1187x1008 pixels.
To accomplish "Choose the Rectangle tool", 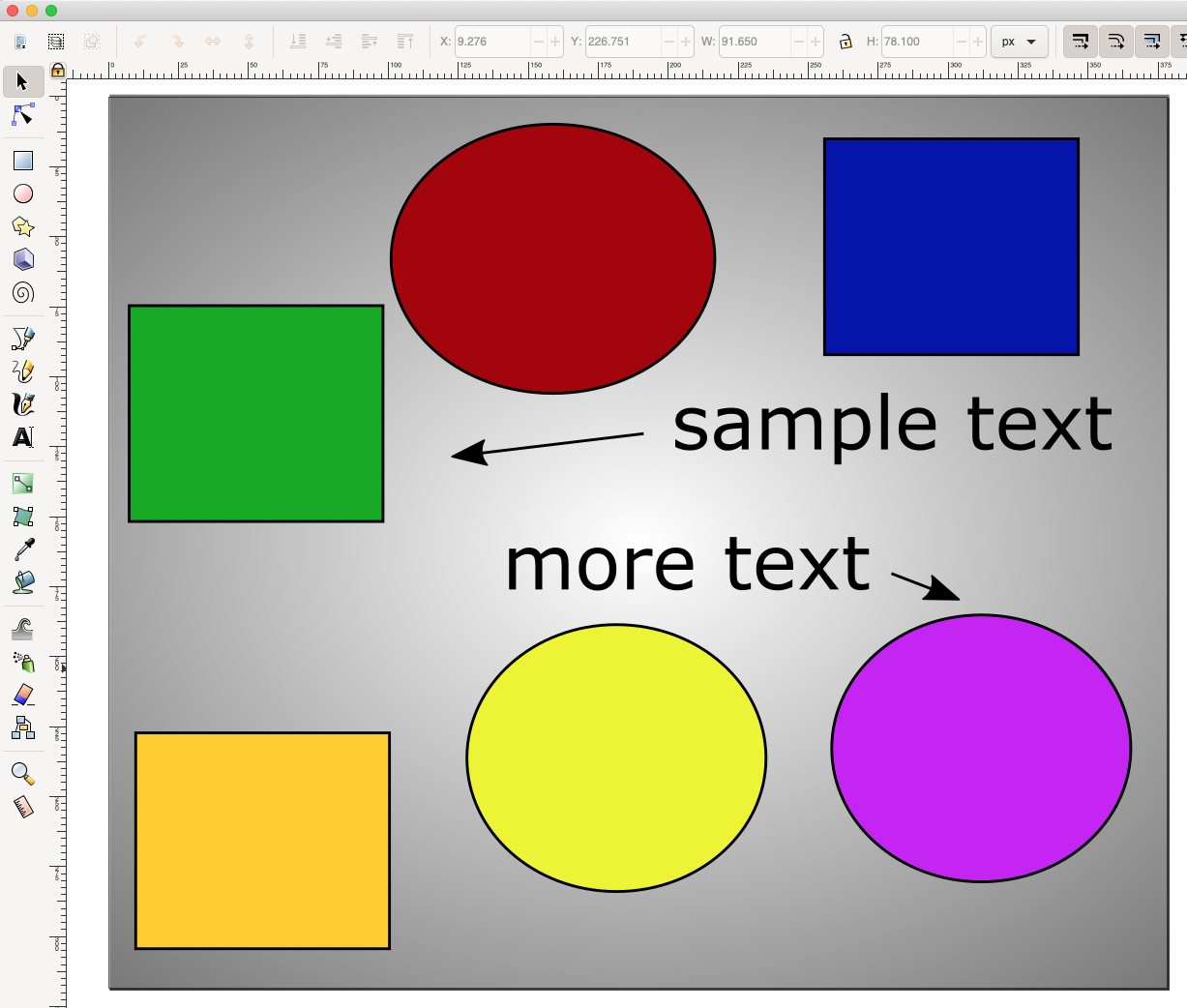I will [x=23, y=161].
